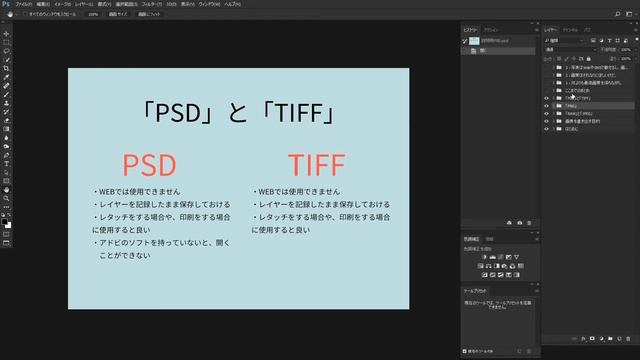This screenshot has height=360, width=640.
Task: Click the background color swatch
Action: [9, 225]
